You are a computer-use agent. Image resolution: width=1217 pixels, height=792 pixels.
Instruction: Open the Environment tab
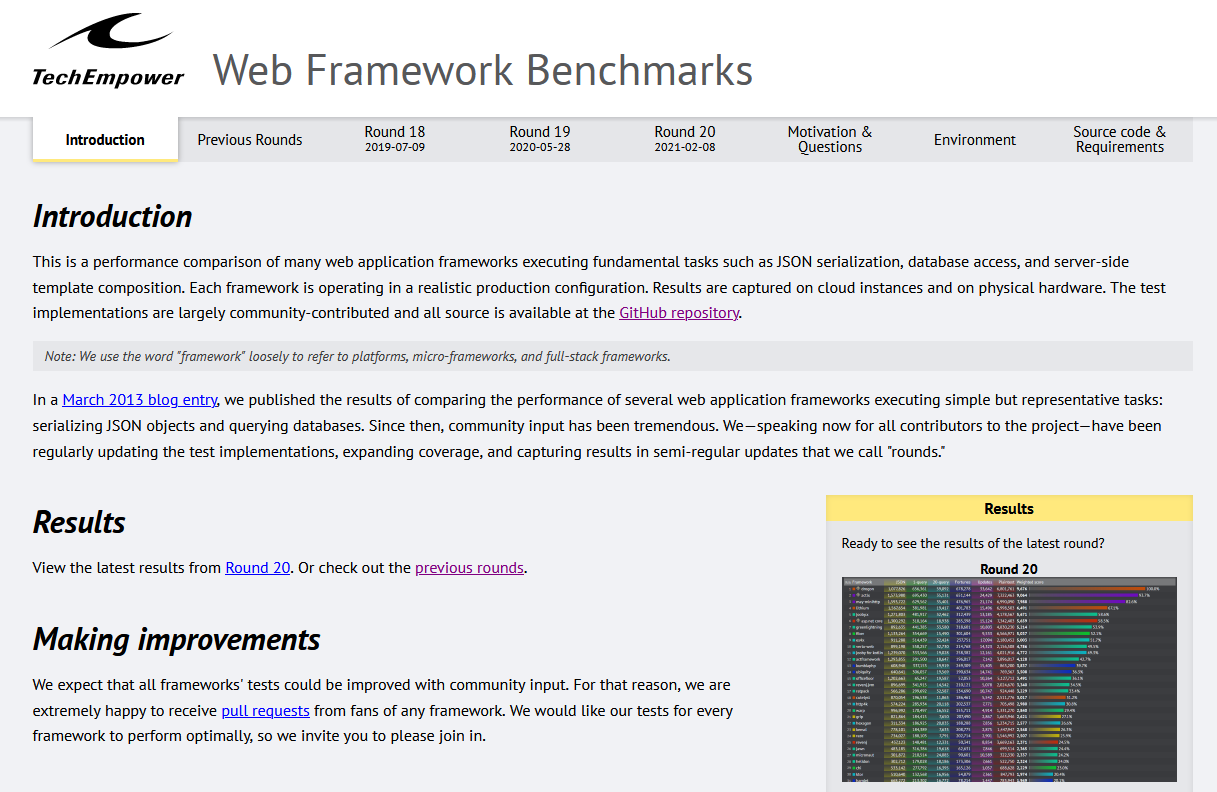coord(975,140)
